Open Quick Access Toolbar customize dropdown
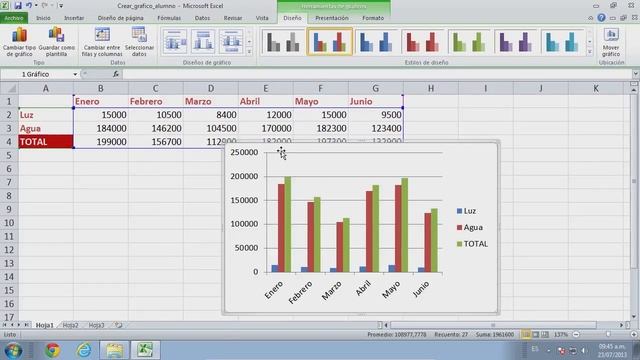The image size is (640, 360). tap(61, 6)
